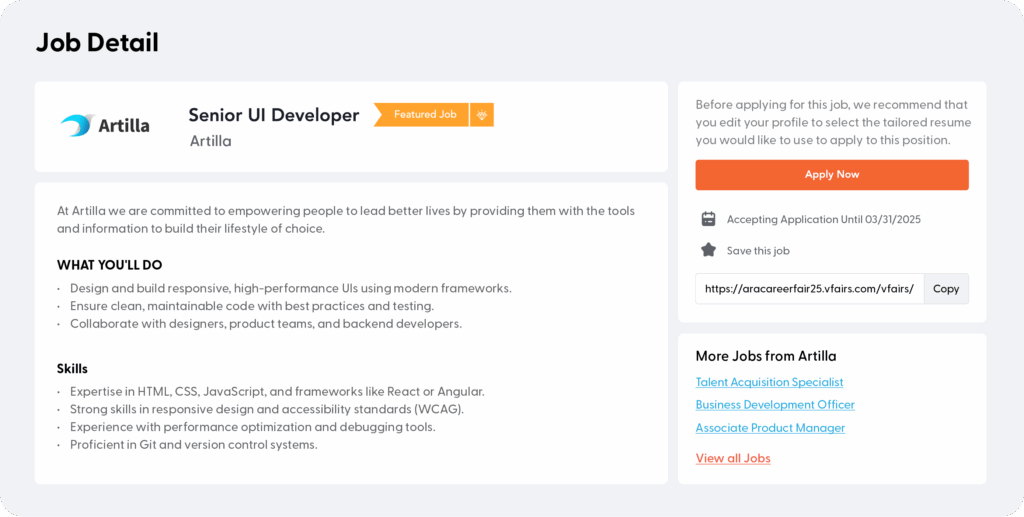Viewport: 1024px width, 517px height.
Task: Click the diamond icon beside Featured Job
Action: 482,115
